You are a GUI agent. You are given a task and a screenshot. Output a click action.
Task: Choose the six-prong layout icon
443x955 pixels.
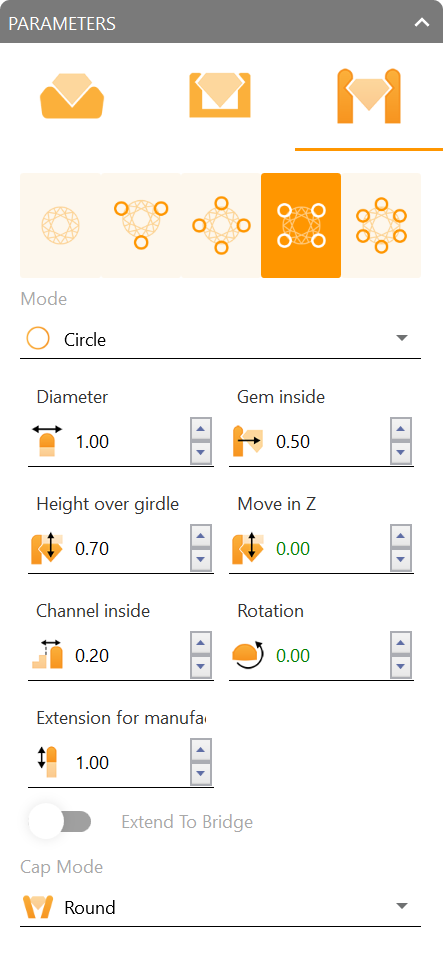381,225
